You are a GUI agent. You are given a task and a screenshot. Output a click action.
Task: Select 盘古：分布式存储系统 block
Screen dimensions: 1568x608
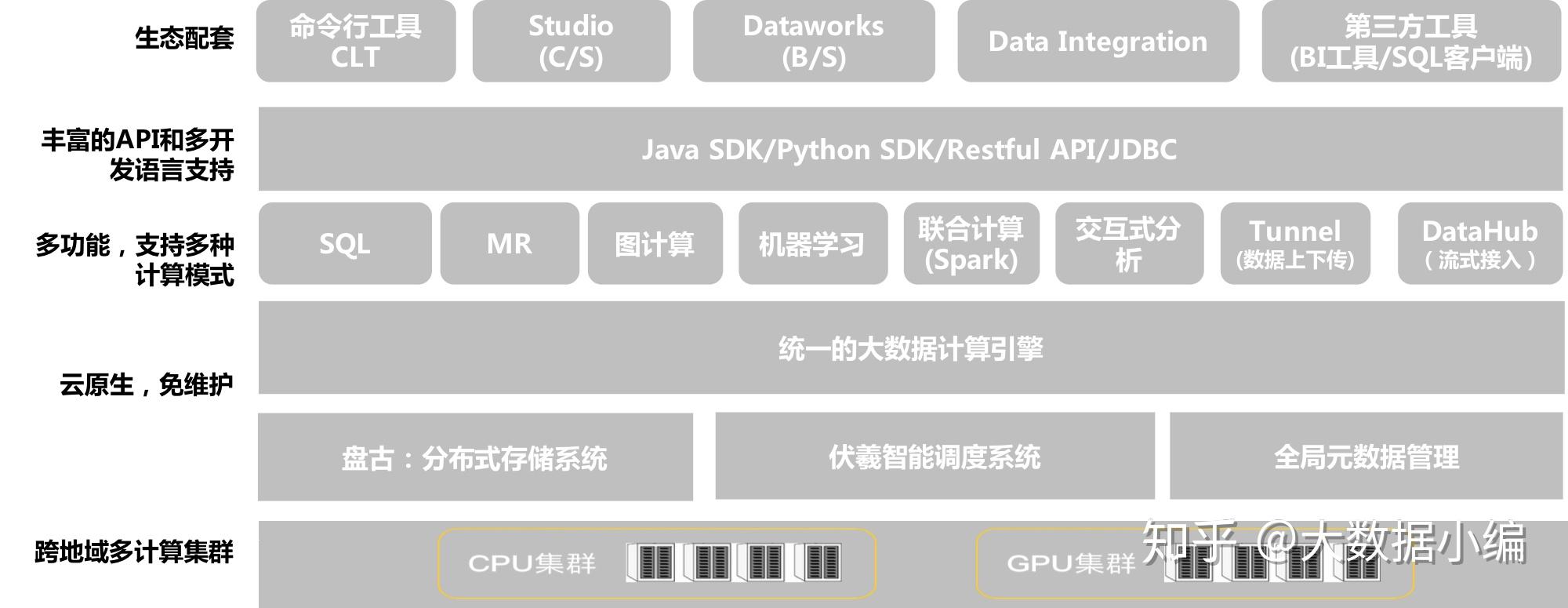[x=475, y=457]
